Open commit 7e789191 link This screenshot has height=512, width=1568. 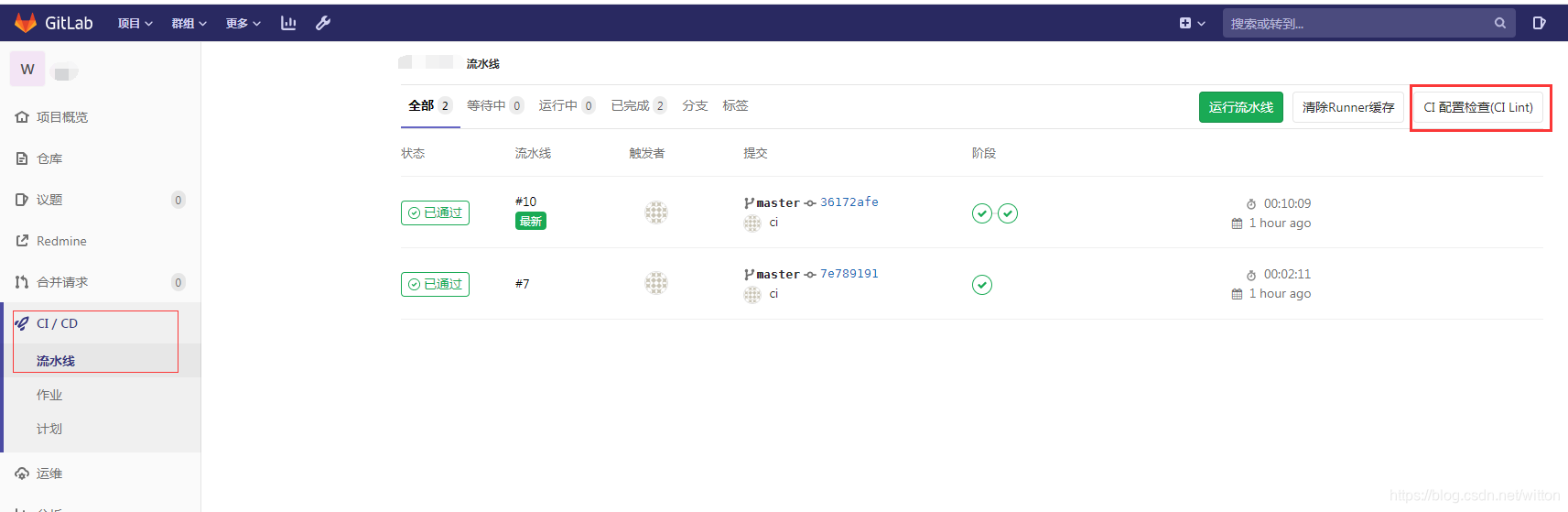pyautogui.click(x=849, y=274)
